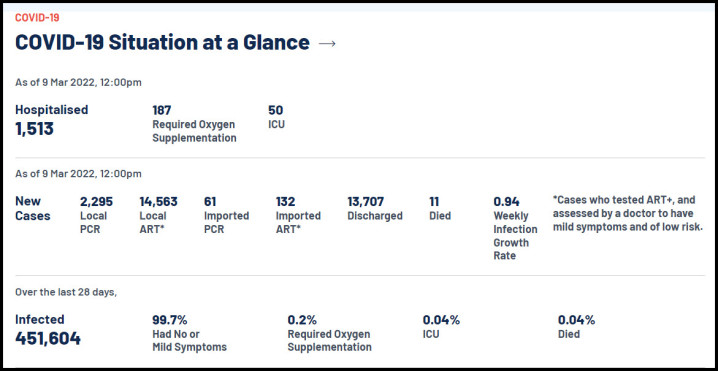Select the 13,707 Discharged statistic
Image resolution: width=718 pixels, height=371 pixels.
pyautogui.click(x=375, y=208)
